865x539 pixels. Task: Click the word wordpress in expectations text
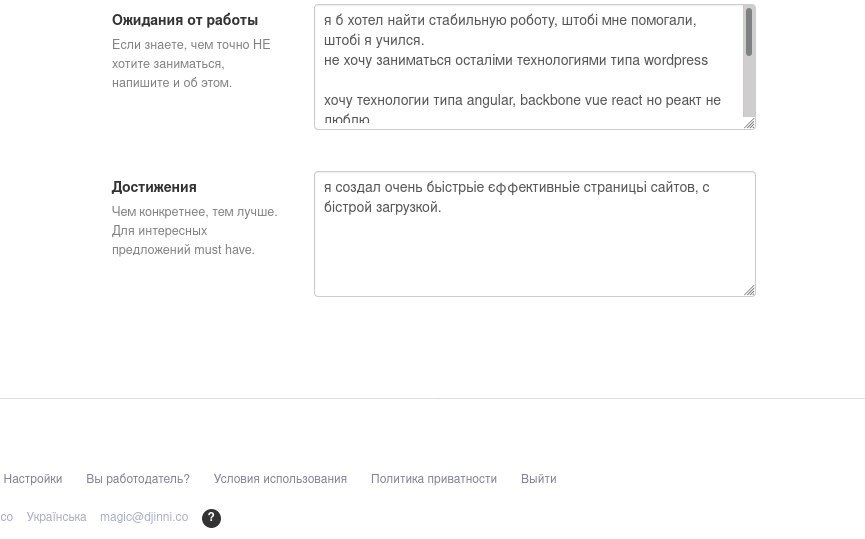click(x=676, y=60)
